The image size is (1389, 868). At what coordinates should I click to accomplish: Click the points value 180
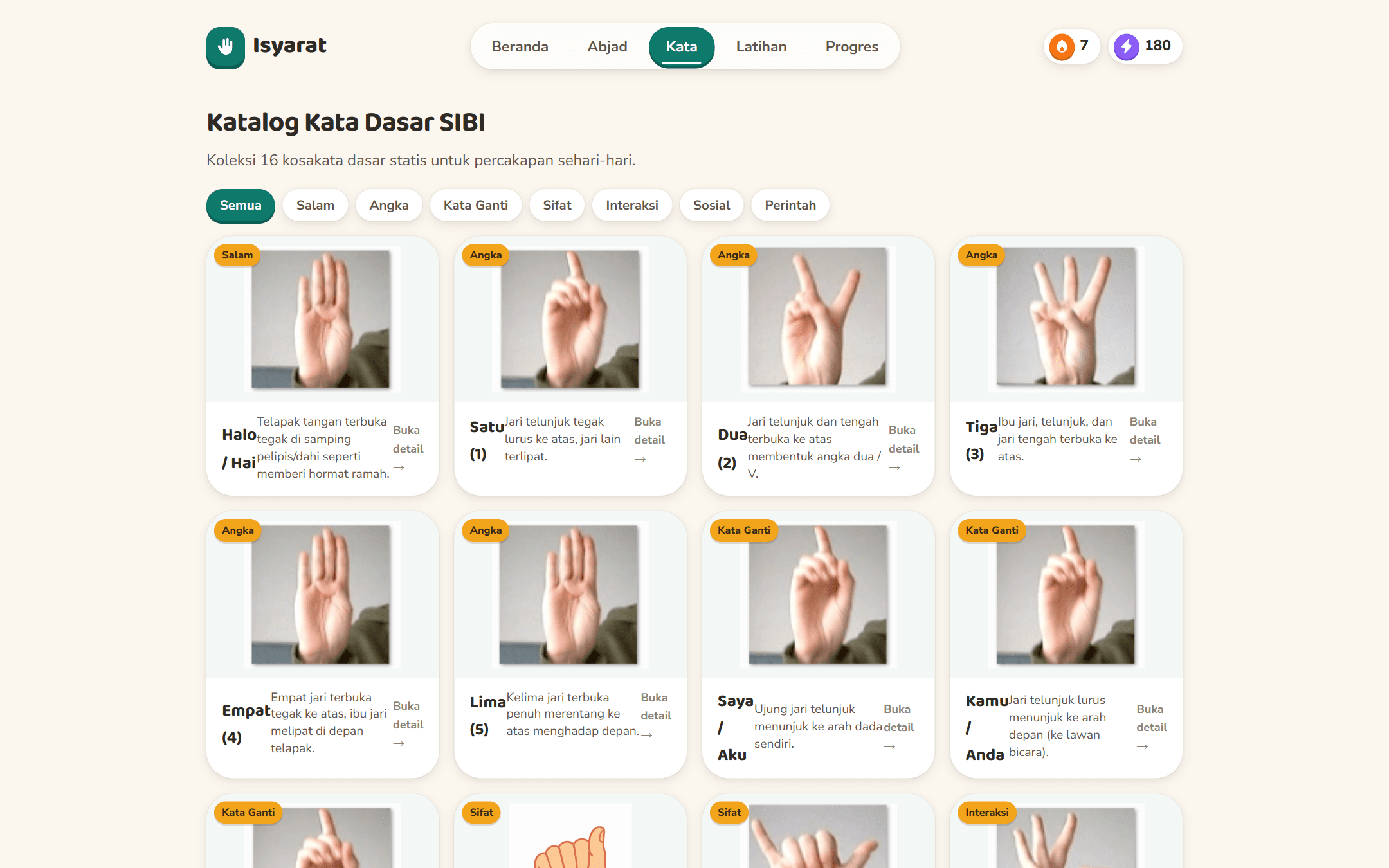tap(1157, 45)
